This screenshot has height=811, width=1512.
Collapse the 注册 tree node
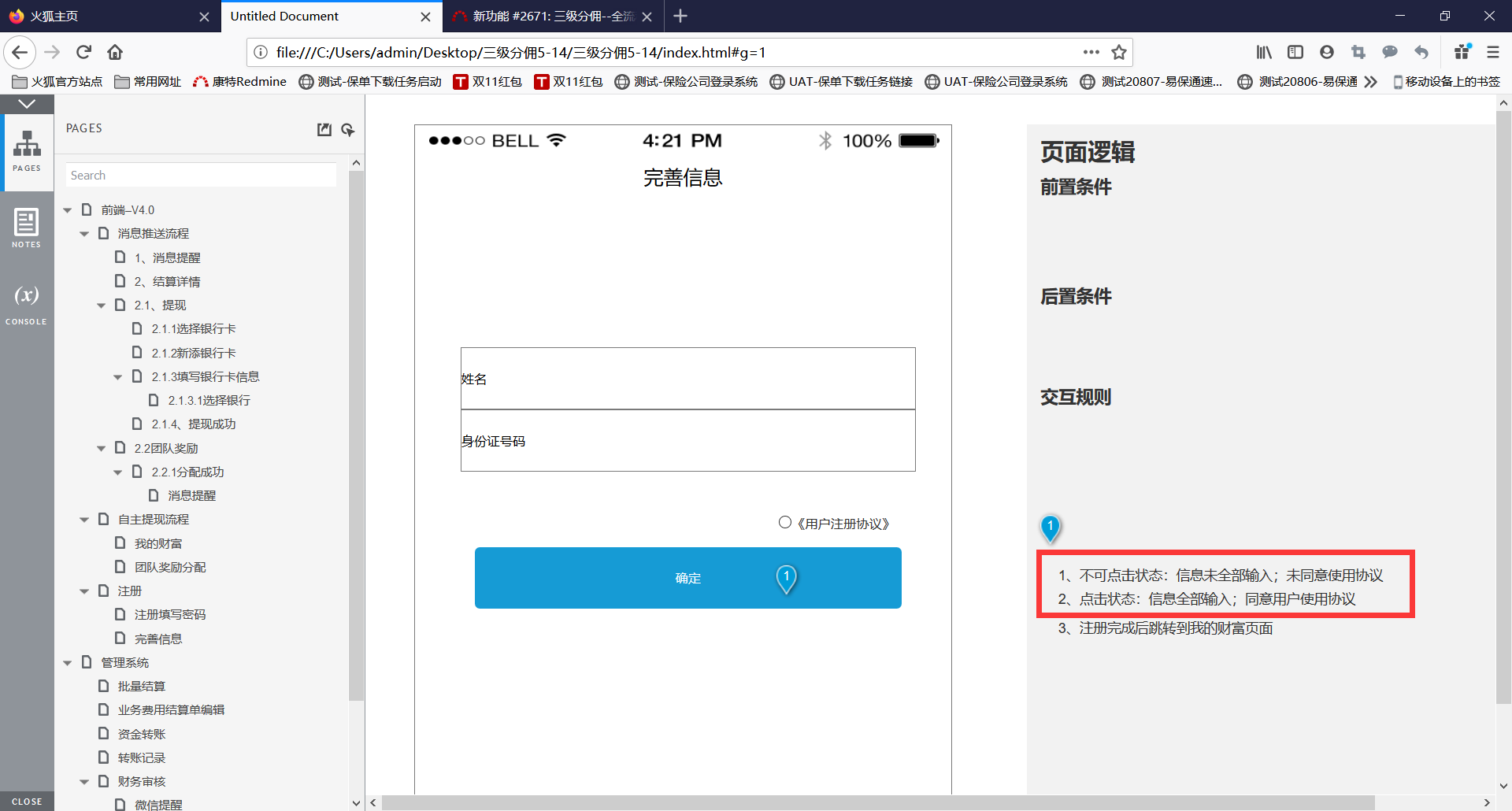point(84,591)
